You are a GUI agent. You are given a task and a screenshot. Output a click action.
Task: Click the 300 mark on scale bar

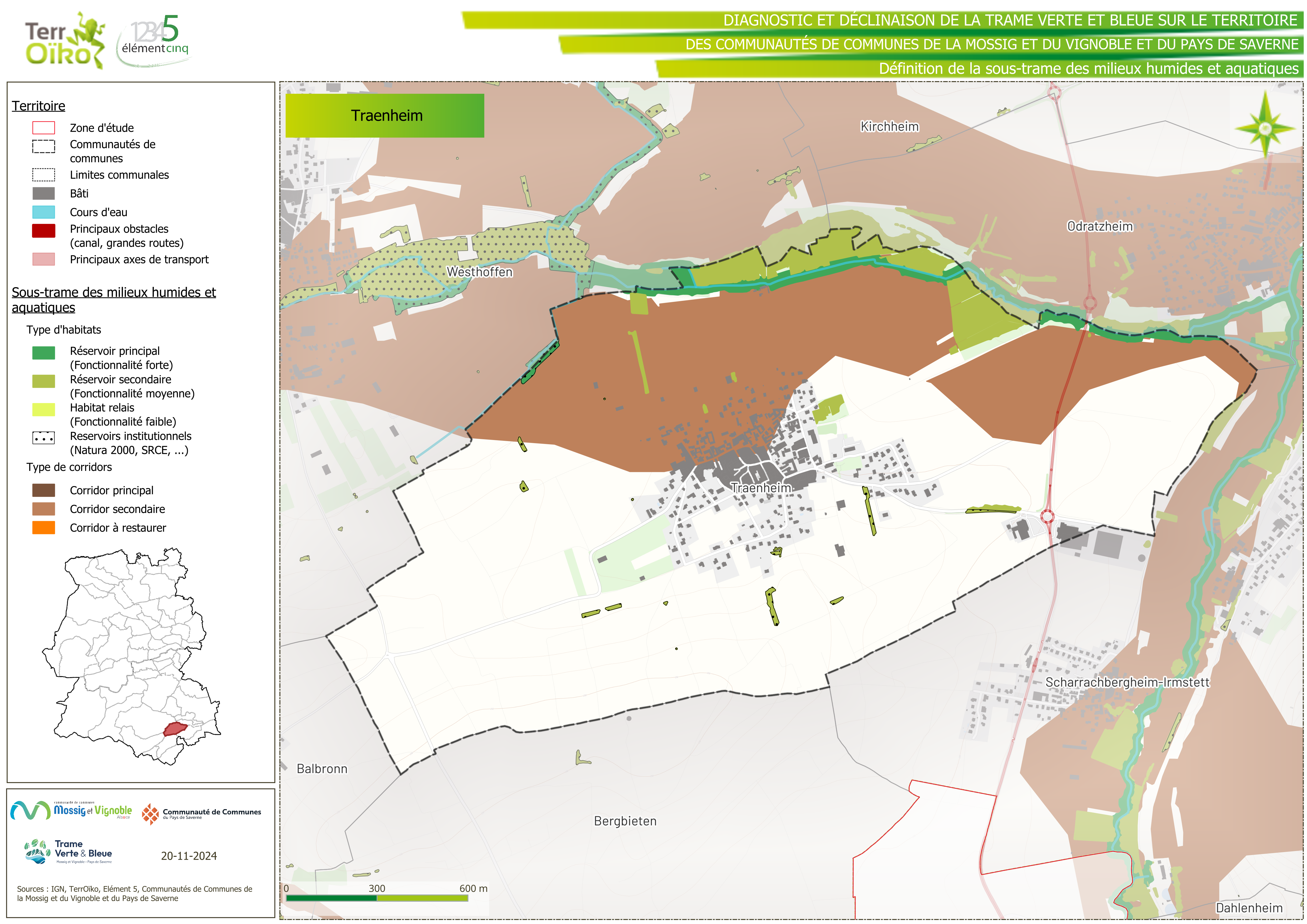[x=376, y=889]
